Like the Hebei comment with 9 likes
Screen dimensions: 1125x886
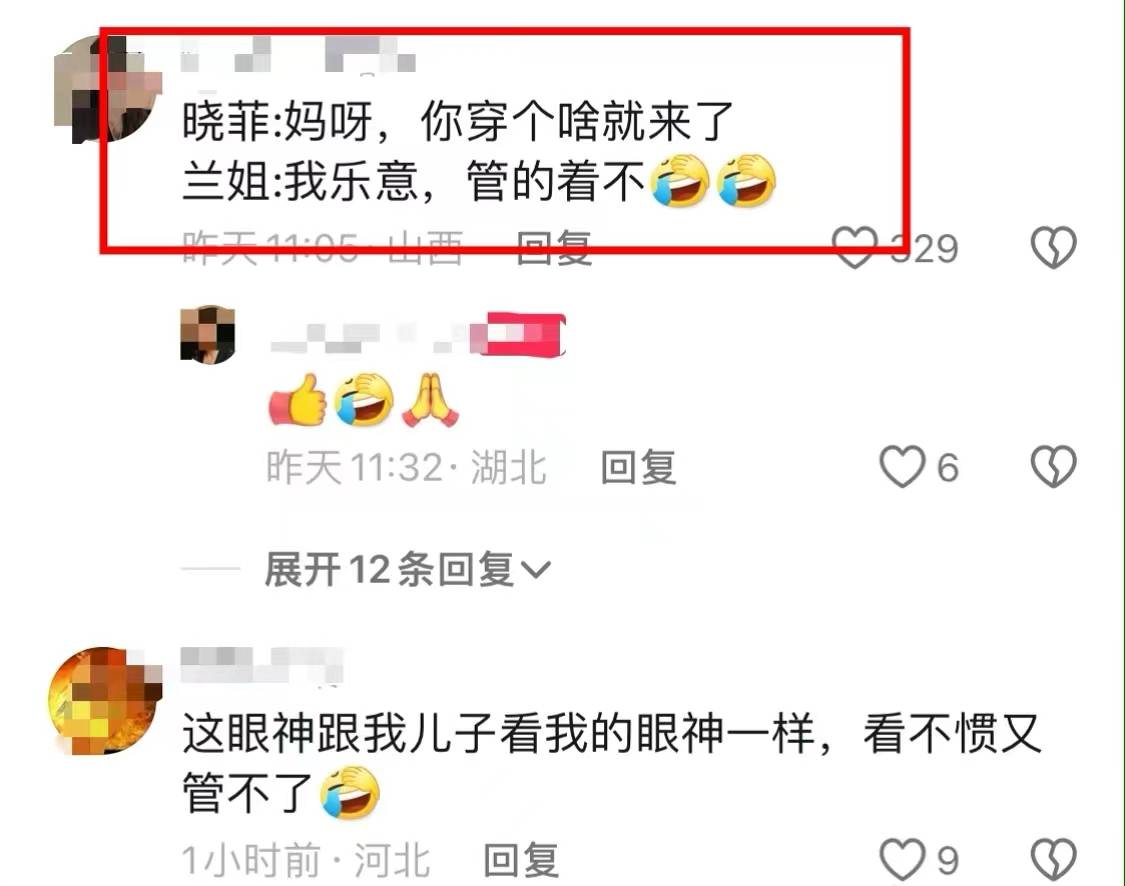pyautogui.click(x=903, y=859)
